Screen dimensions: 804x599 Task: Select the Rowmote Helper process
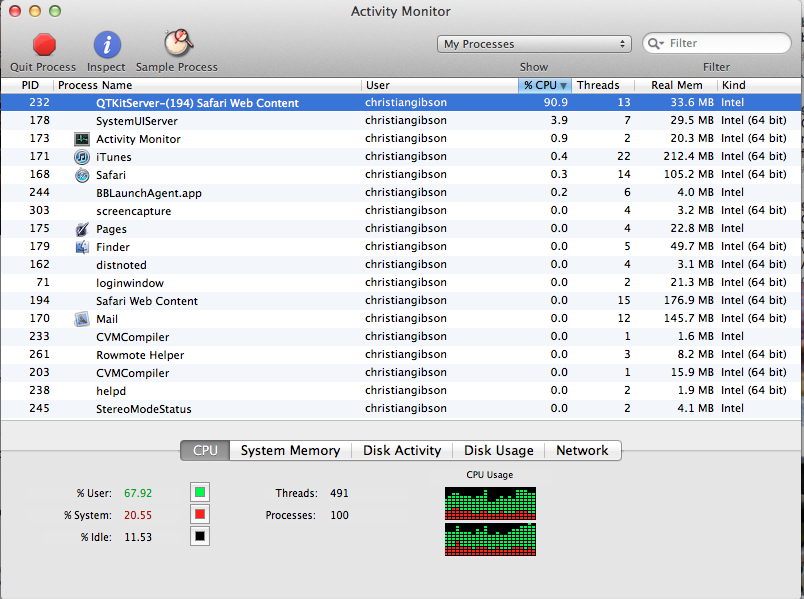tap(400, 354)
